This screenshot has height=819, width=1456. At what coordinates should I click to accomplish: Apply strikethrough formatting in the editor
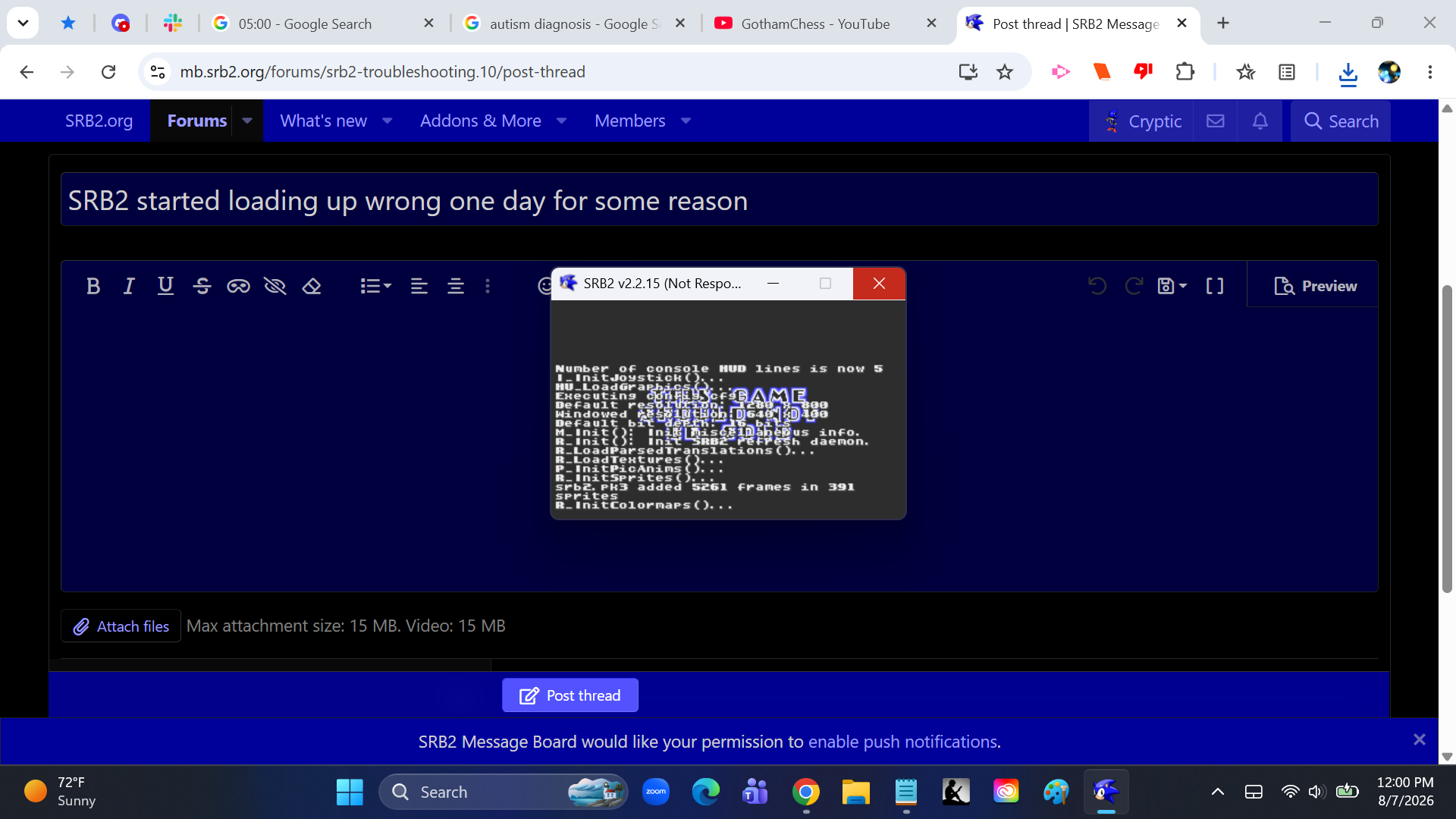coord(202,286)
